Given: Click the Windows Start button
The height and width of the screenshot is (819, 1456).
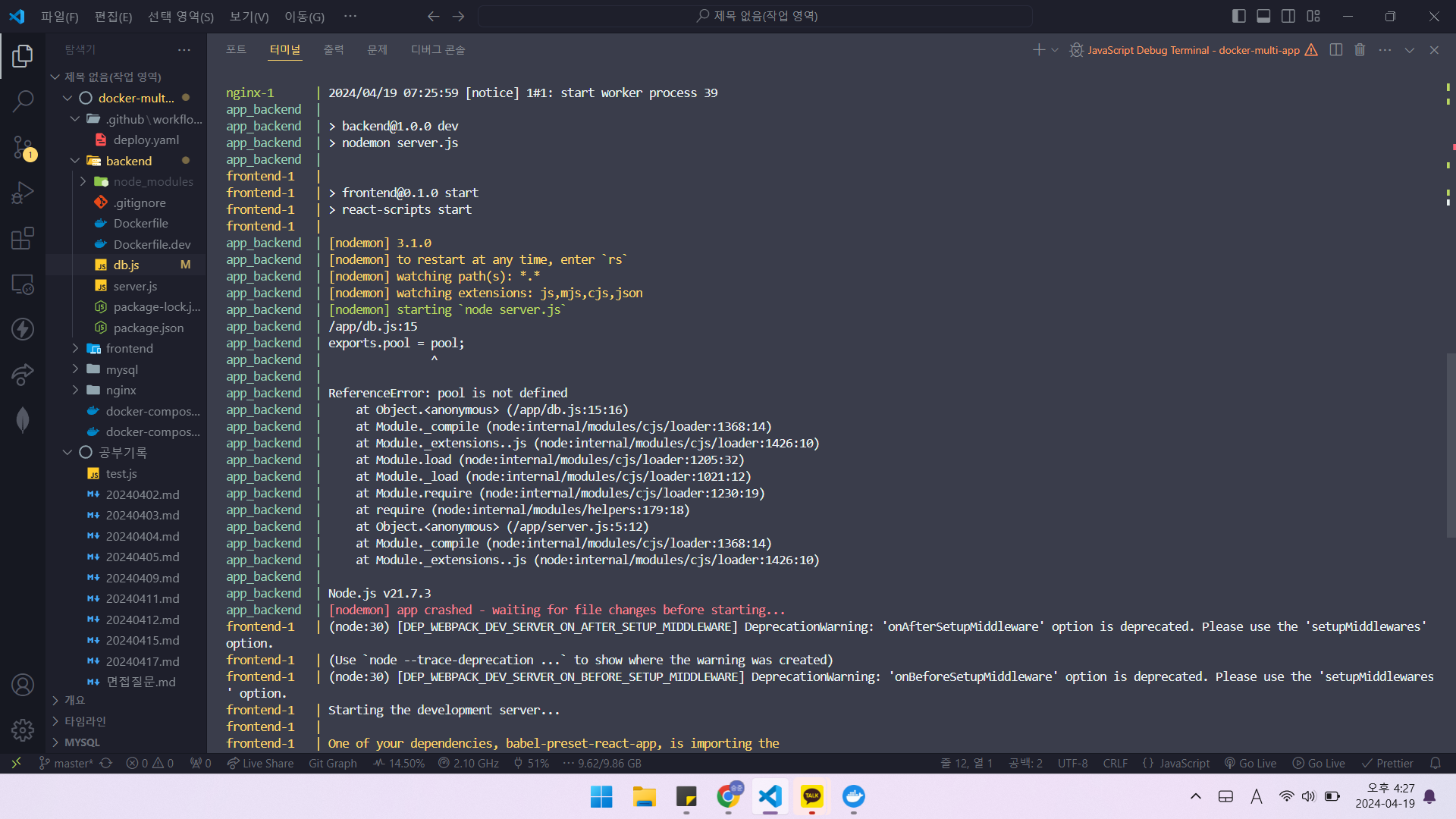Looking at the screenshot, I should click(601, 796).
